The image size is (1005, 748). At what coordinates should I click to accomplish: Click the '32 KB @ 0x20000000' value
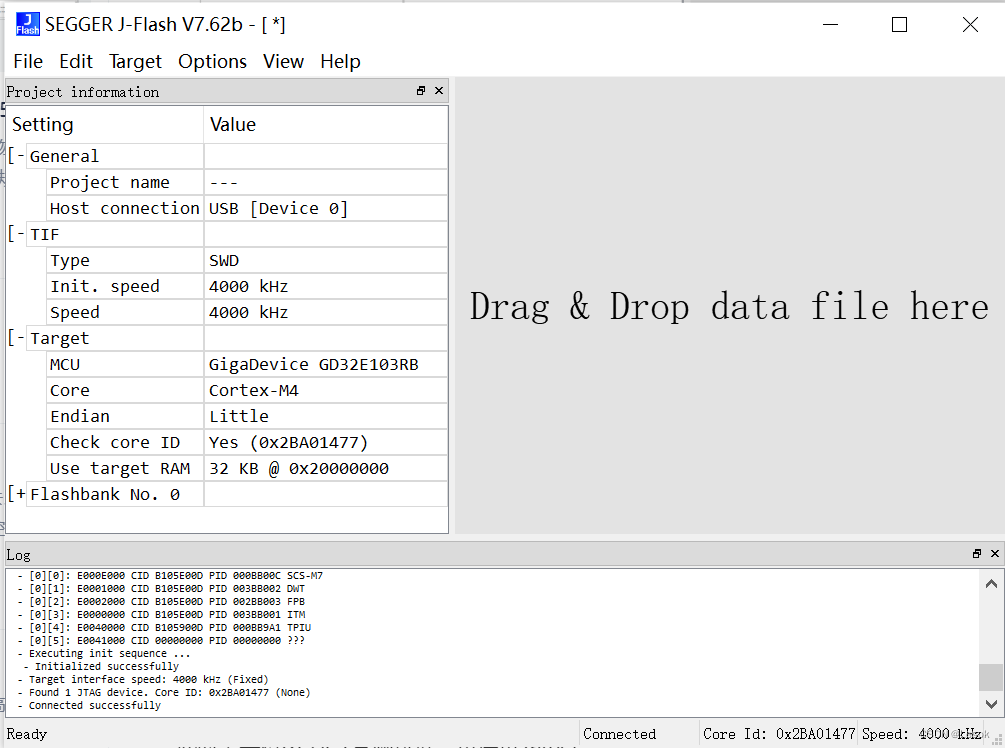click(326, 469)
